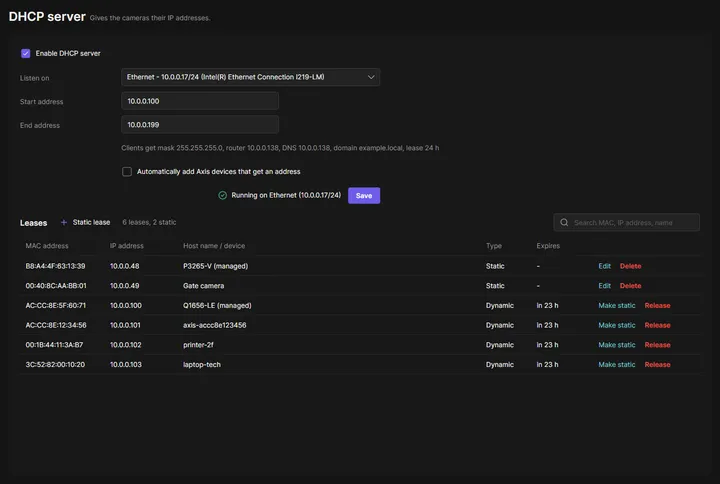Click the search magnifier icon
Viewport: 720px width, 484px height.
[x=564, y=223]
